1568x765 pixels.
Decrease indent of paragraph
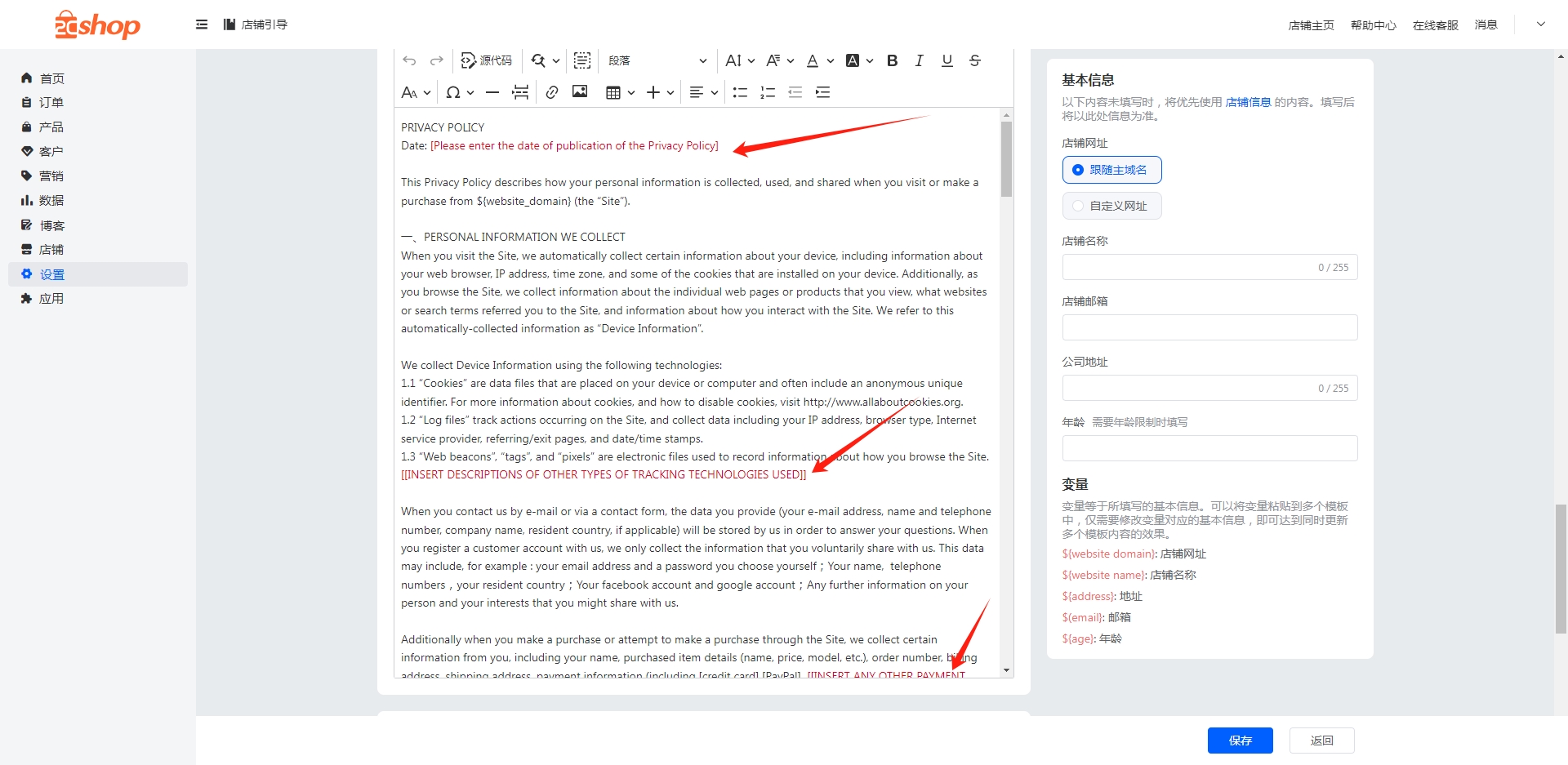point(795,92)
